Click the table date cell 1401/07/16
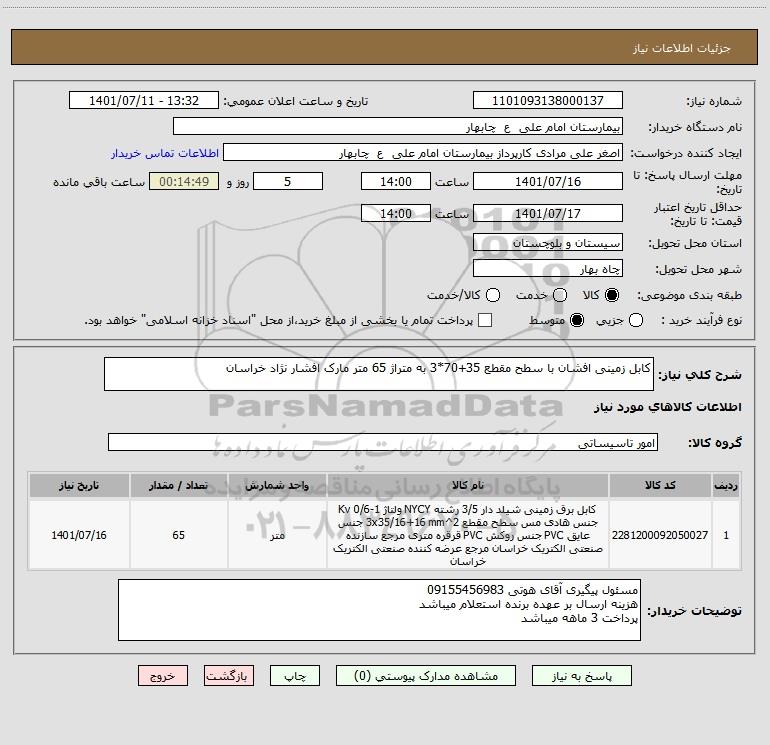This screenshot has height=745, width=770. [79, 535]
